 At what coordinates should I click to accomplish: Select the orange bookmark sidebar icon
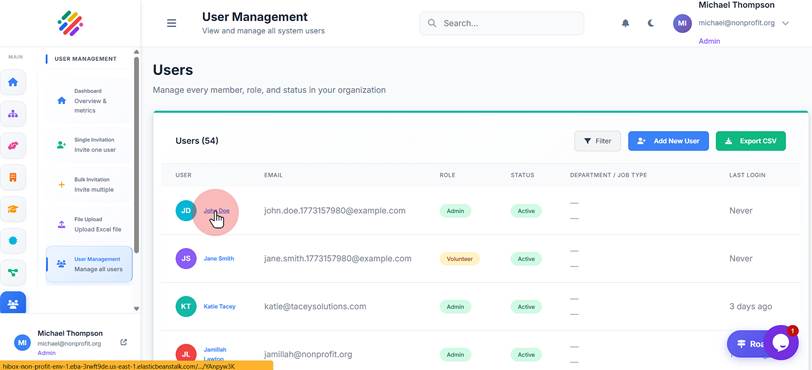pos(13,177)
